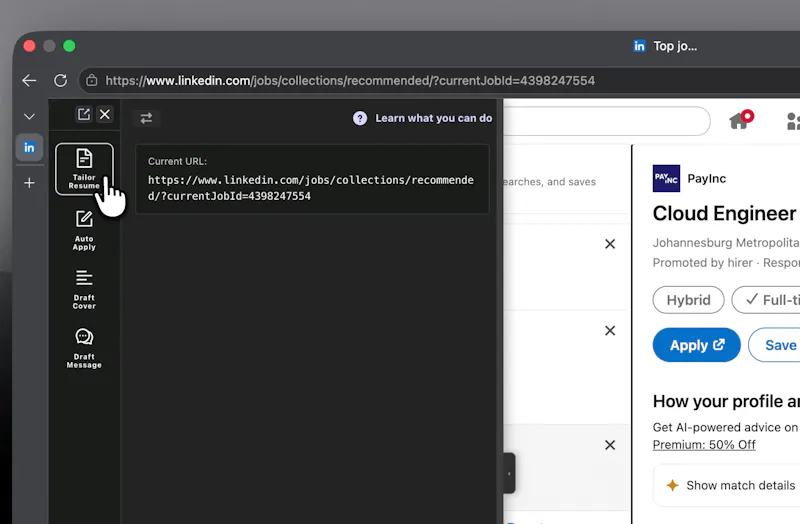Open the Auto Apply tool
Image resolution: width=800 pixels, height=524 pixels.
(x=84, y=230)
